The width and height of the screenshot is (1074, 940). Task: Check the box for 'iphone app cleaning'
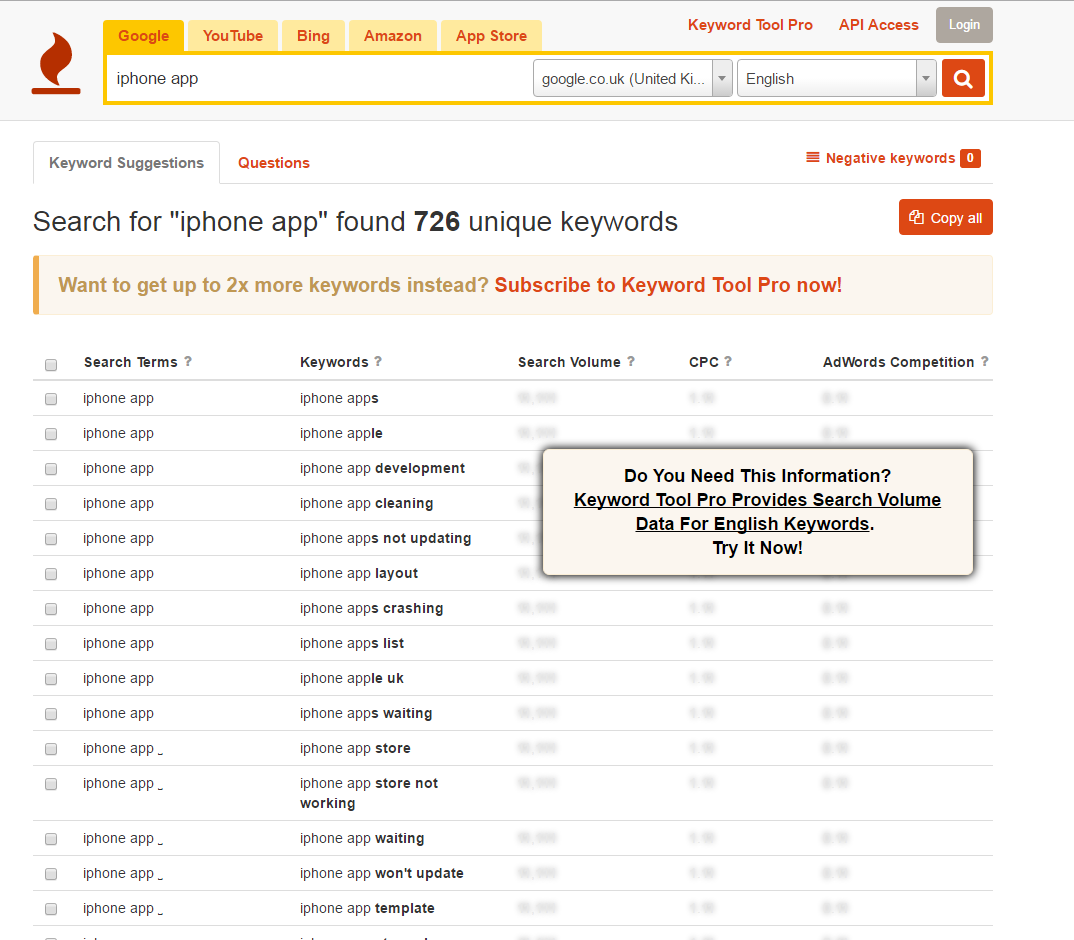pos(51,504)
